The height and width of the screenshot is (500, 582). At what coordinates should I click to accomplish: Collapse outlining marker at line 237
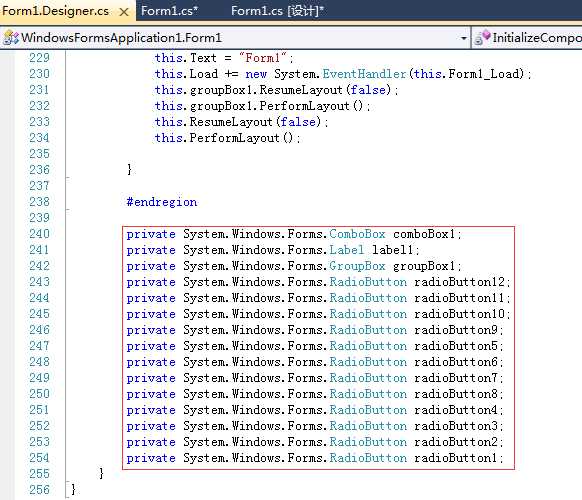pyautogui.click(x=68, y=179)
